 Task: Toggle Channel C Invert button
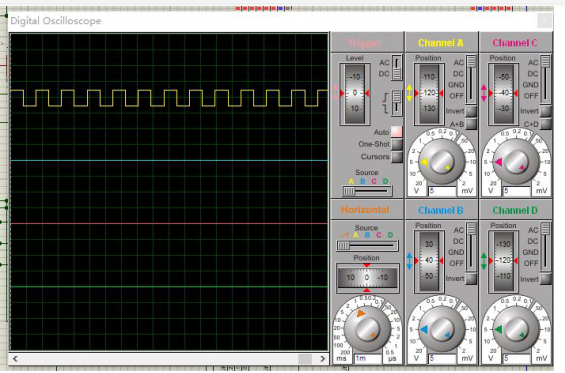point(546,111)
